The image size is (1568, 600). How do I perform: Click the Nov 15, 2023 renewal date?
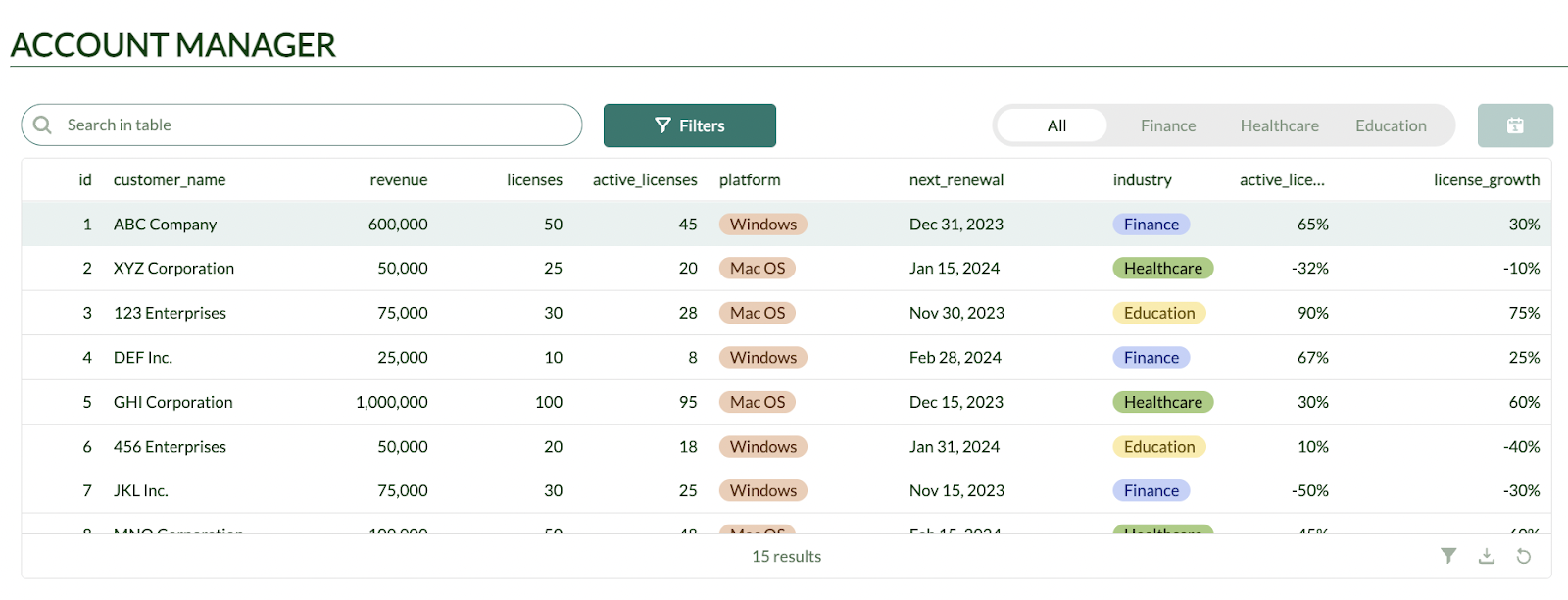pyautogui.click(x=956, y=491)
